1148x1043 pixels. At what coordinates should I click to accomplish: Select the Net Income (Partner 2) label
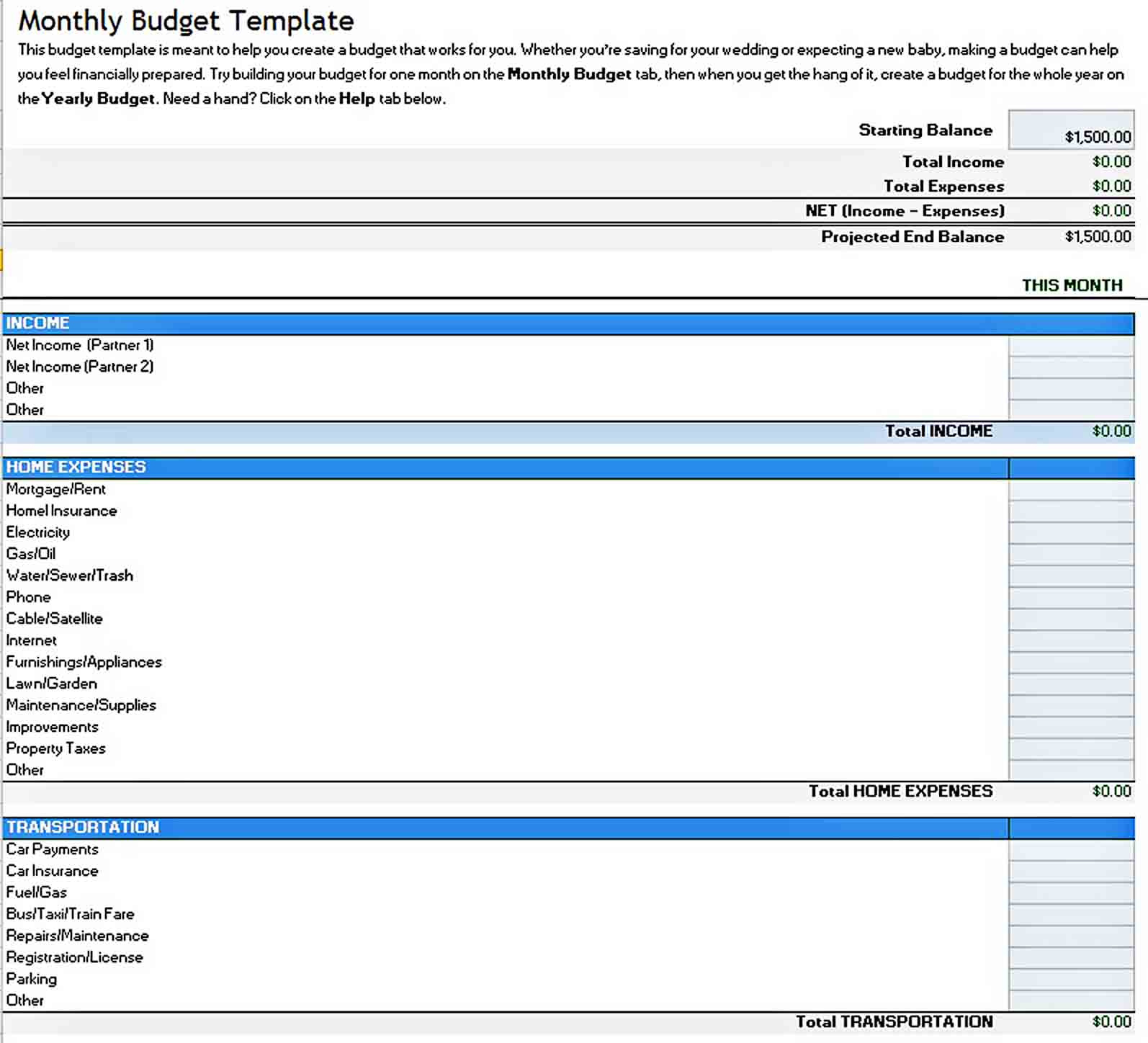pos(80,367)
